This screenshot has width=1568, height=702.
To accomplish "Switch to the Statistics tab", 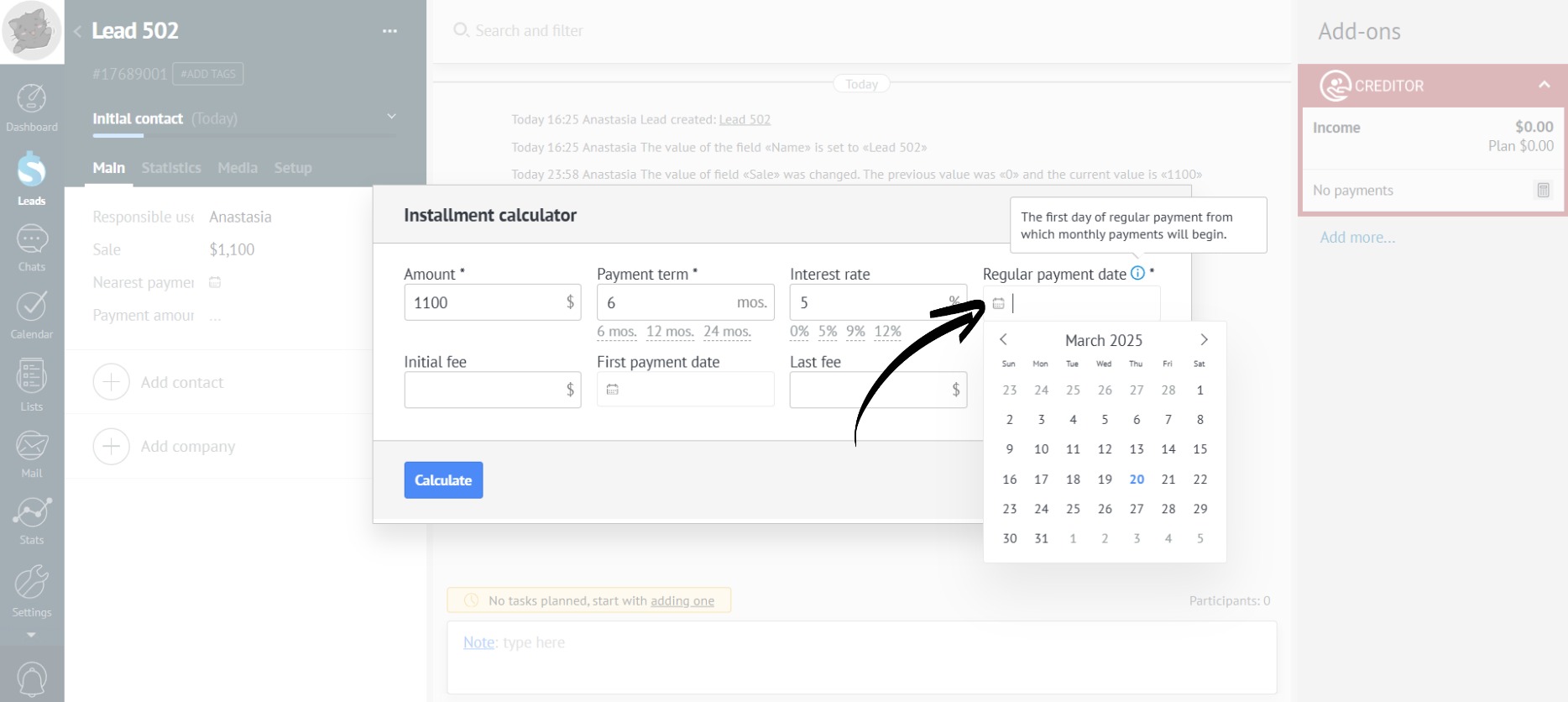I will click(171, 168).
